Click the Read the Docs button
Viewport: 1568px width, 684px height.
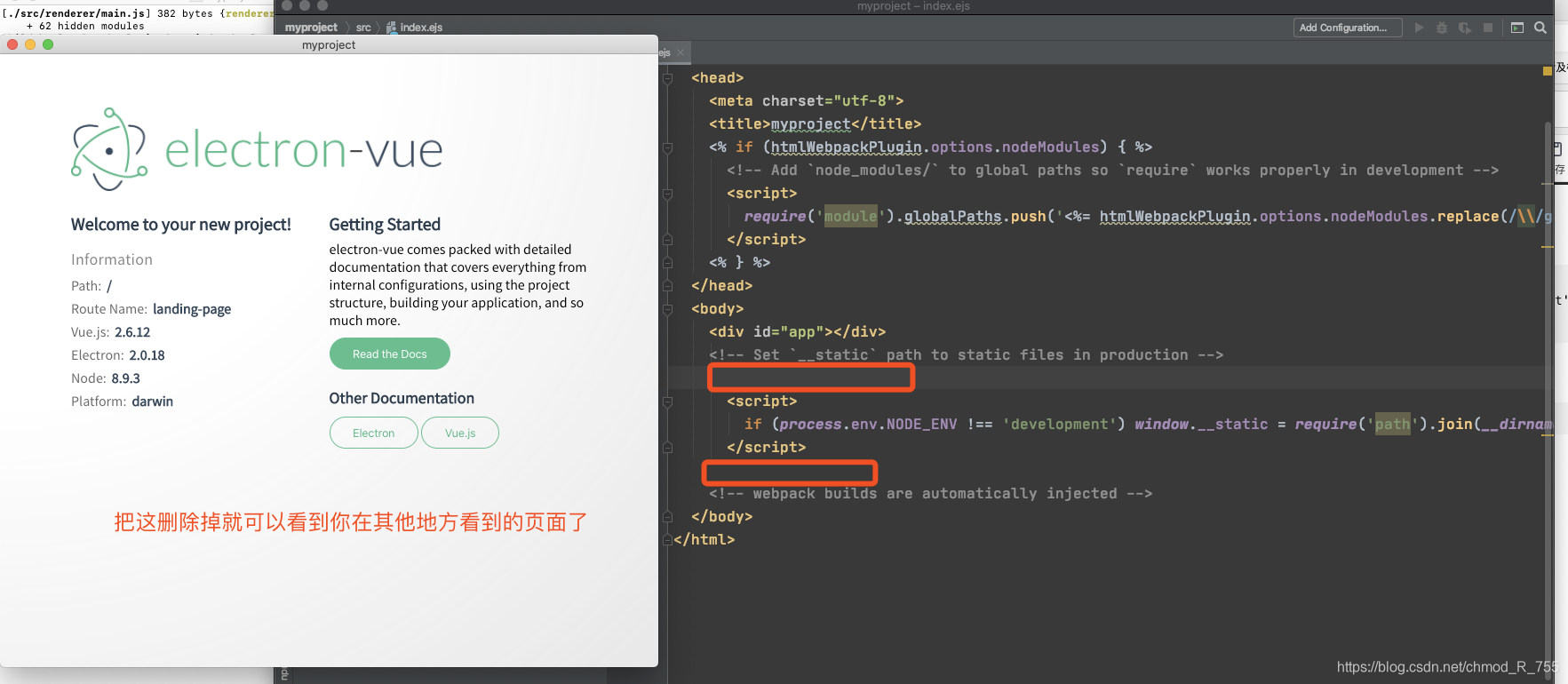(389, 354)
